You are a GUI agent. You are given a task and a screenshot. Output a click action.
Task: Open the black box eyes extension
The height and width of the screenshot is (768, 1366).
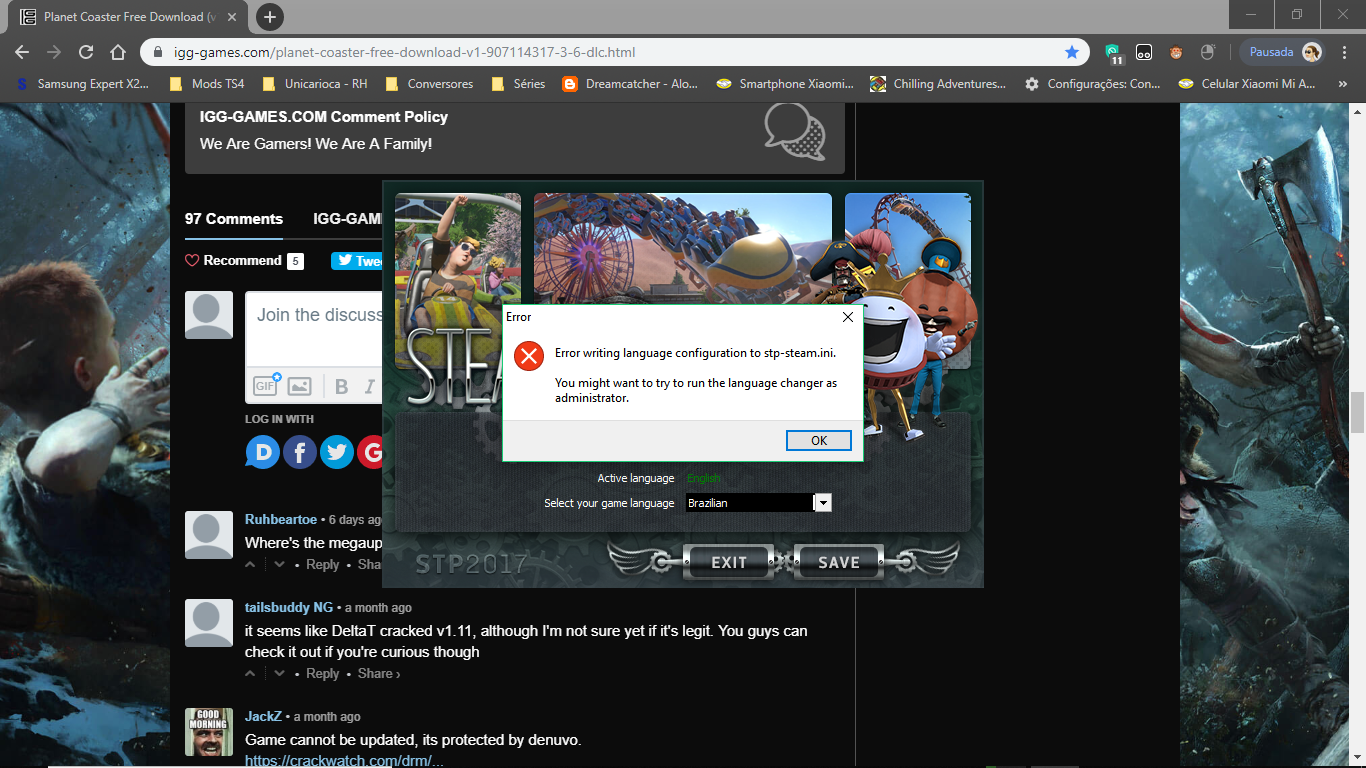pyautogui.click(x=1144, y=52)
